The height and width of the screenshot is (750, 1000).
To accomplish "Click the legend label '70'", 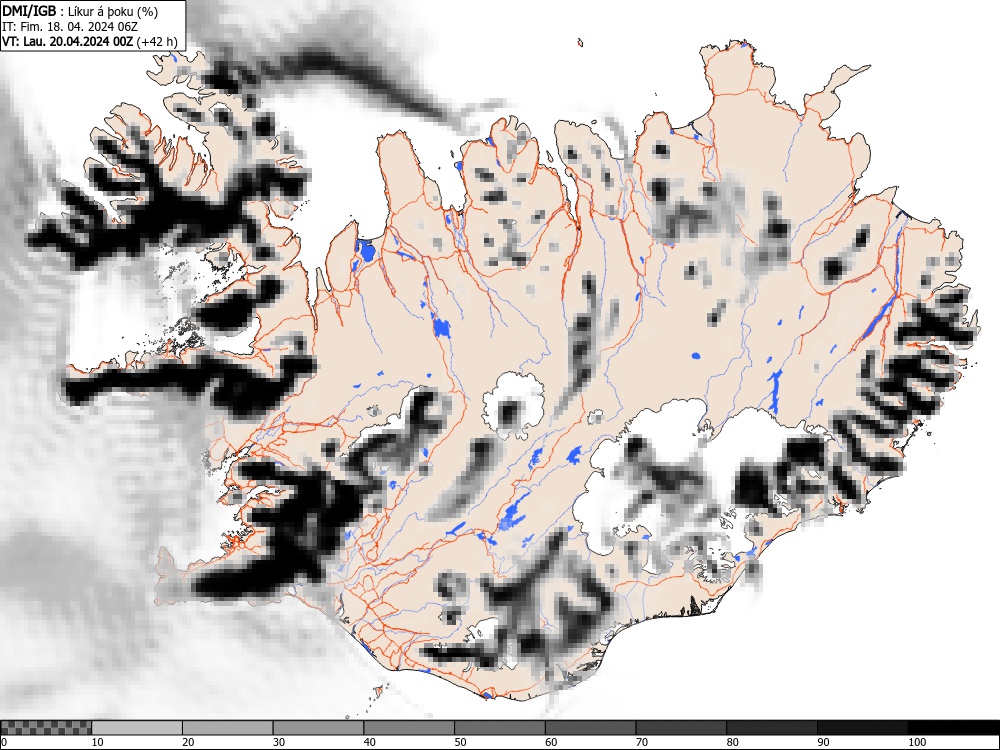I will tap(641, 742).
